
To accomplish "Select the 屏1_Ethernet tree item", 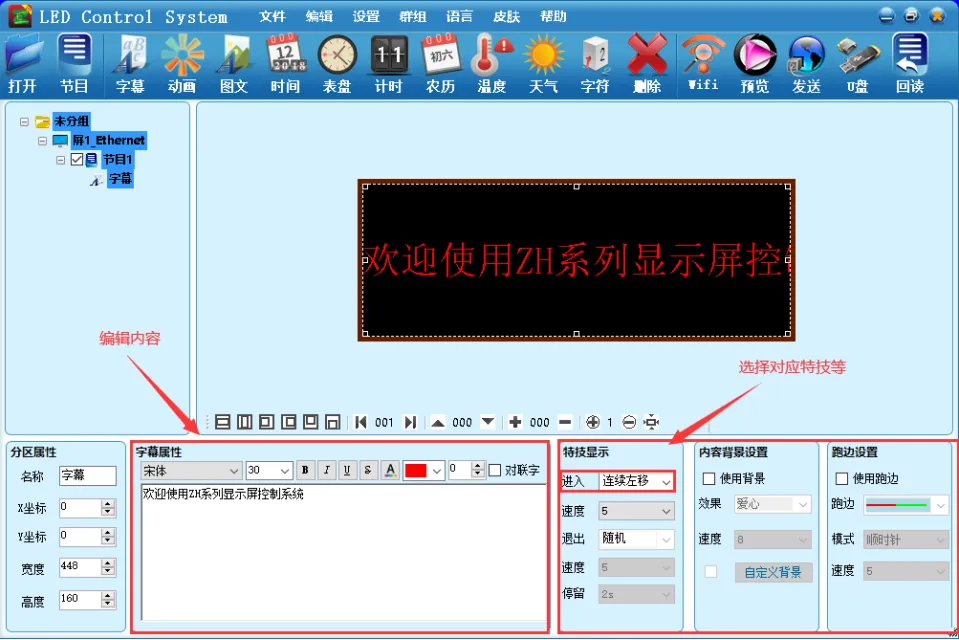I will [108, 141].
